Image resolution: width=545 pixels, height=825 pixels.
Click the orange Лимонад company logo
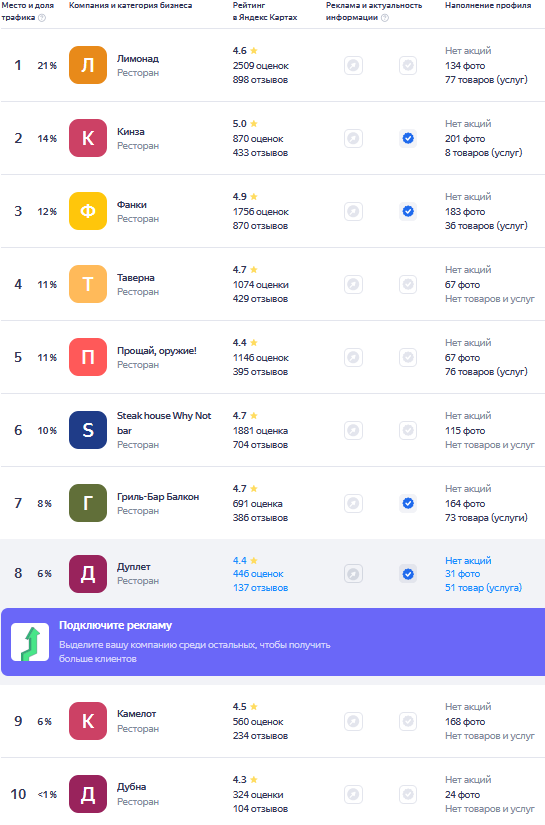pyautogui.click(x=88, y=65)
